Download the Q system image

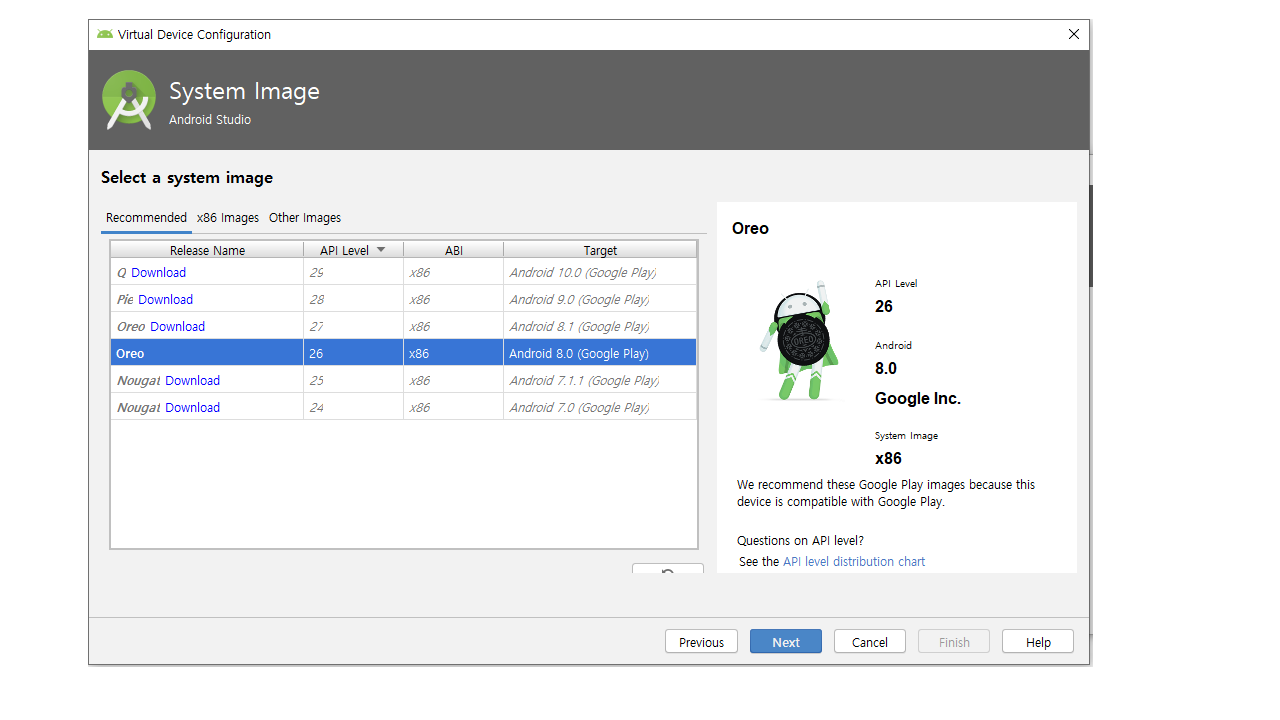tap(158, 273)
